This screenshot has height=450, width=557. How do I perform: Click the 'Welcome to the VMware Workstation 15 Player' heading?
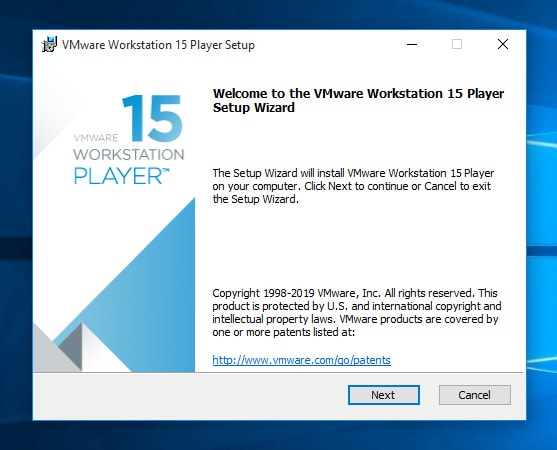click(x=358, y=101)
